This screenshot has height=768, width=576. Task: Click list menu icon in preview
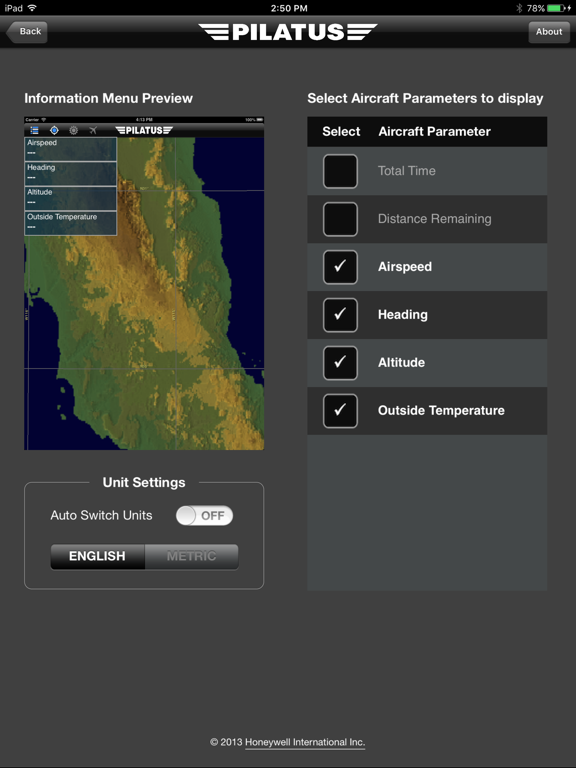coord(34,130)
